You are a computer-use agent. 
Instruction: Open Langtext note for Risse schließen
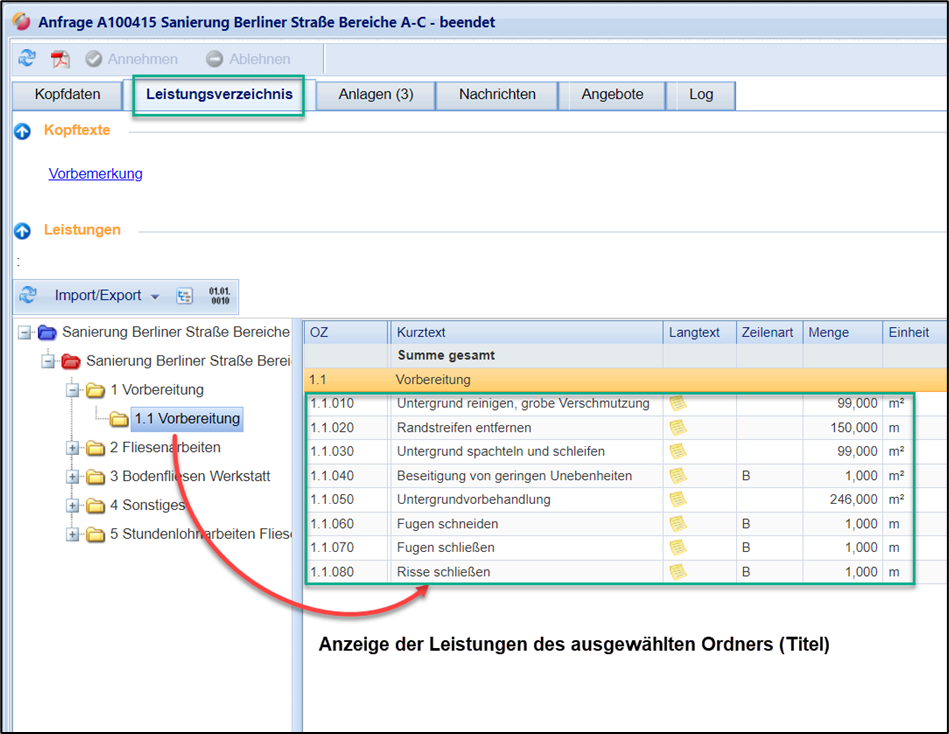[678, 571]
